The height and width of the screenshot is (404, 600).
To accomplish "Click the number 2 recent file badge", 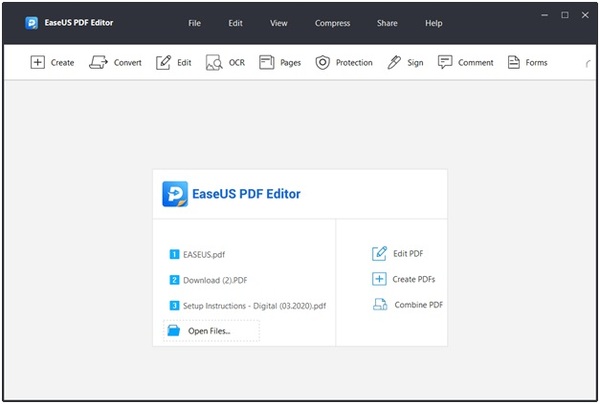I will point(174,280).
